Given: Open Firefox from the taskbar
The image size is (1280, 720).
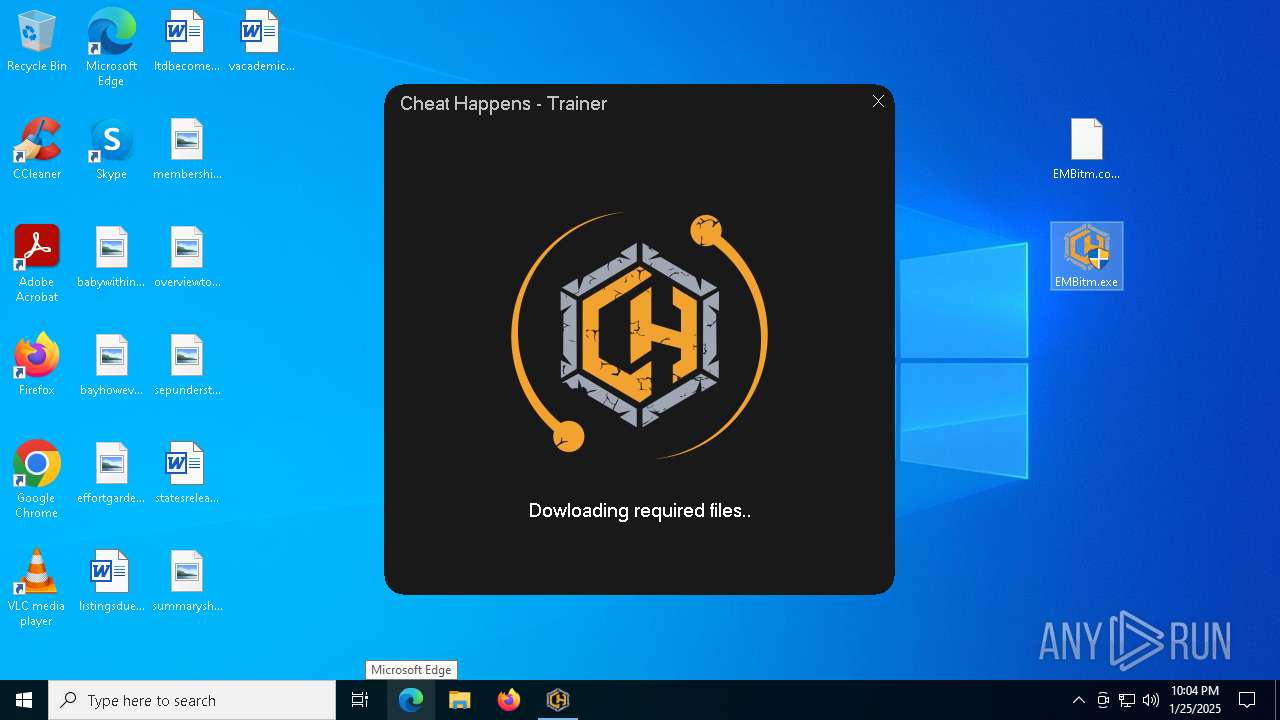Looking at the screenshot, I should [509, 700].
